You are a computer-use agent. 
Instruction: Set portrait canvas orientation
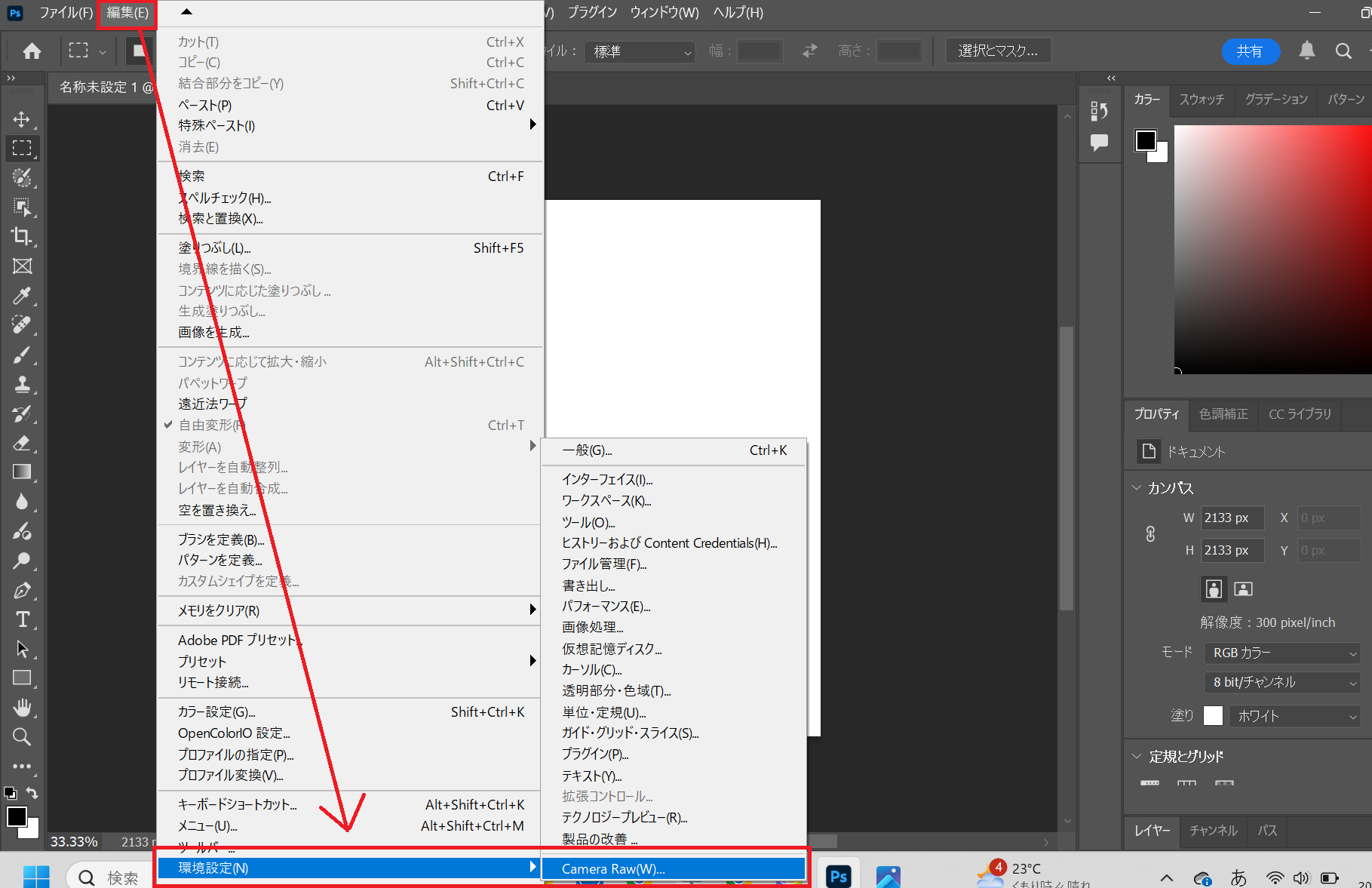pos(1213,588)
